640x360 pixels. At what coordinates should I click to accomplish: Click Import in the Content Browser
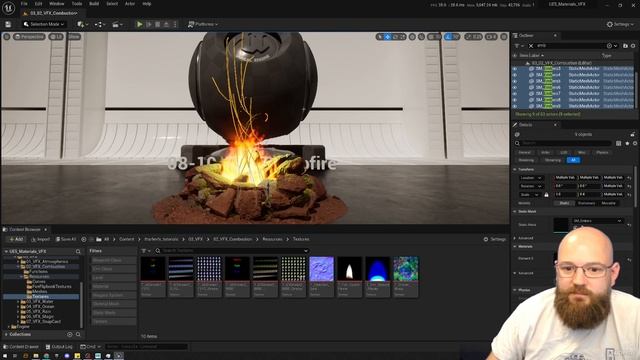pos(40,239)
